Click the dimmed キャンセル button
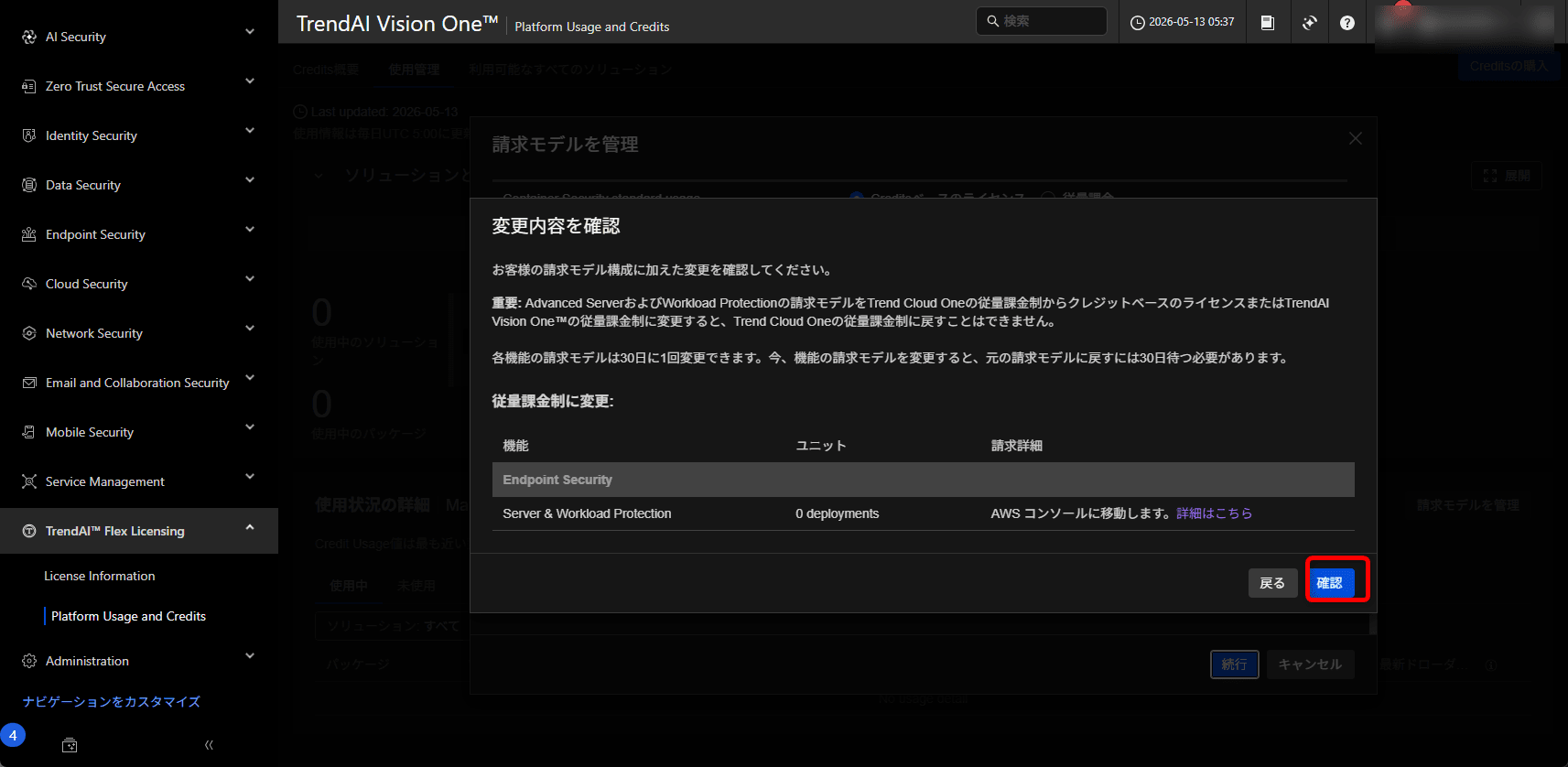 [x=1310, y=664]
